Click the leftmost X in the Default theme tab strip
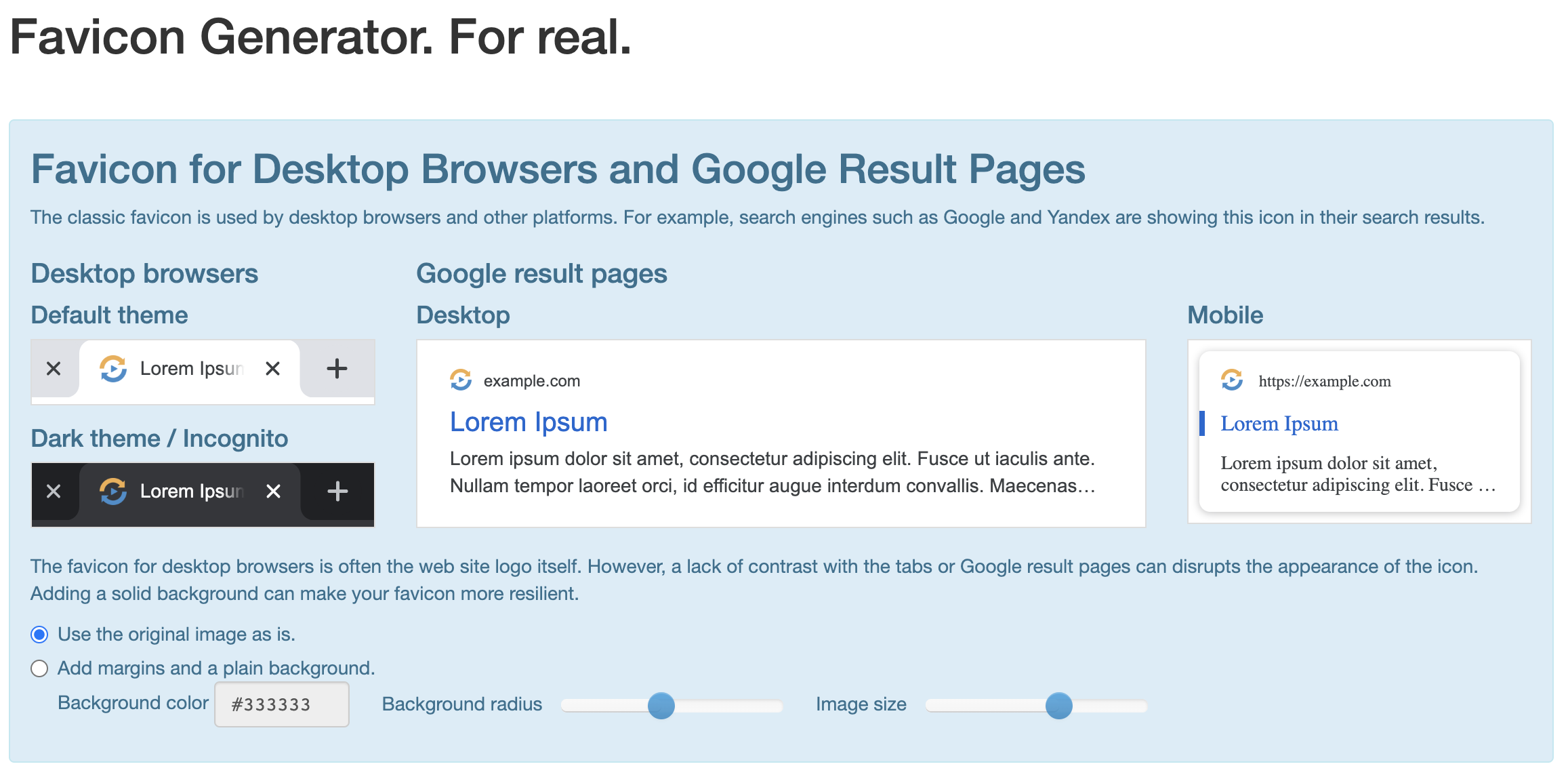The width and height of the screenshot is (1568, 781). tap(53, 368)
